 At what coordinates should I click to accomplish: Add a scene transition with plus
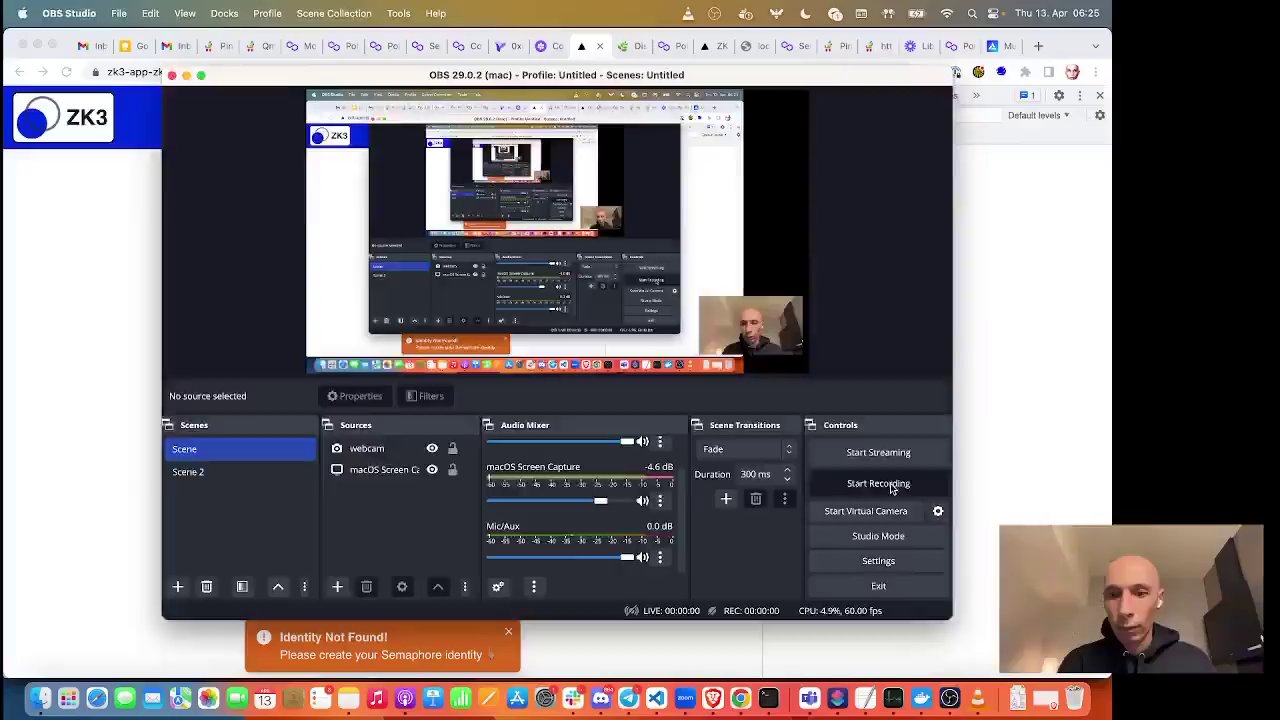726,499
